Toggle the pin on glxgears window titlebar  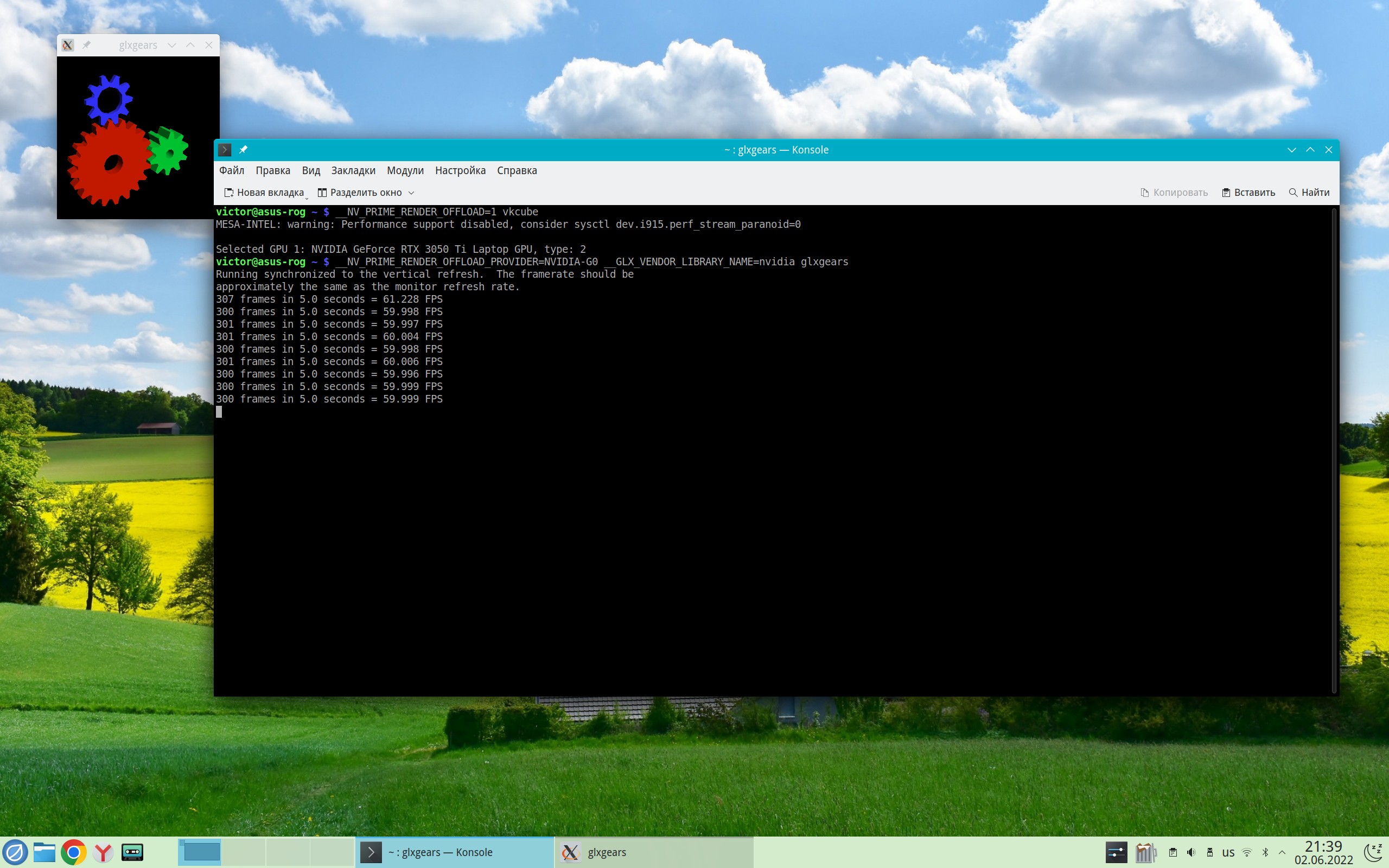(x=87, y=45)
